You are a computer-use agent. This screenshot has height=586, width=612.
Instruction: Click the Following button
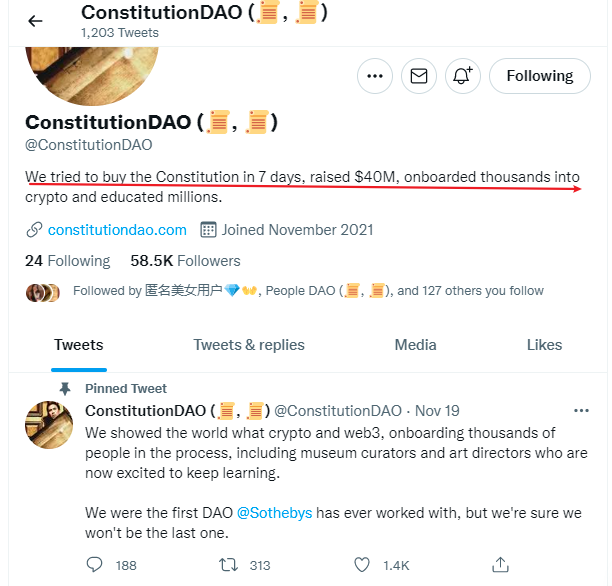point(539,76)
